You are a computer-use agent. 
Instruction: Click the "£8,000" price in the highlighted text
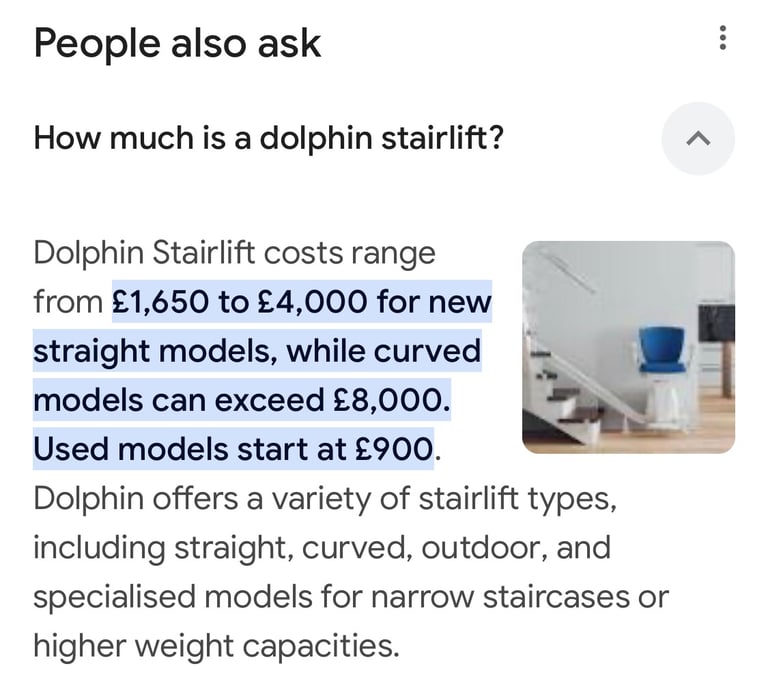pyautogui.click(x=390, y=400)
